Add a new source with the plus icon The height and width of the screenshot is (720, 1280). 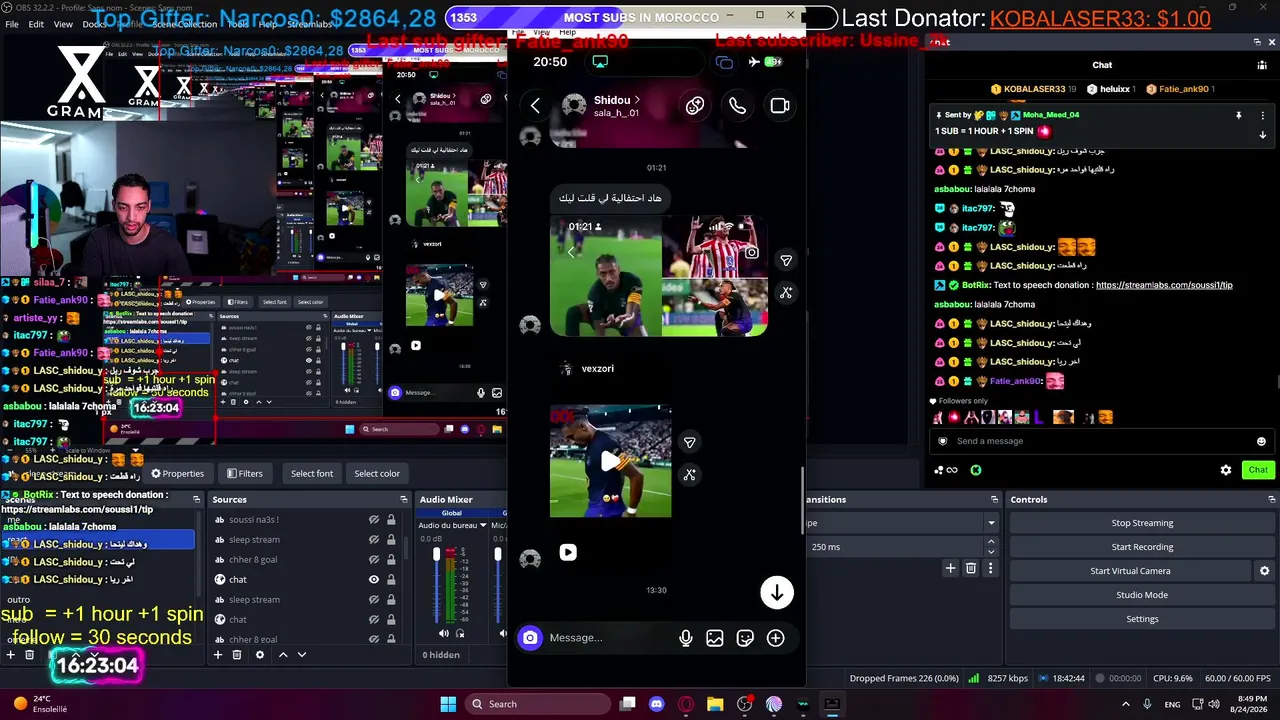coord(217,655)
